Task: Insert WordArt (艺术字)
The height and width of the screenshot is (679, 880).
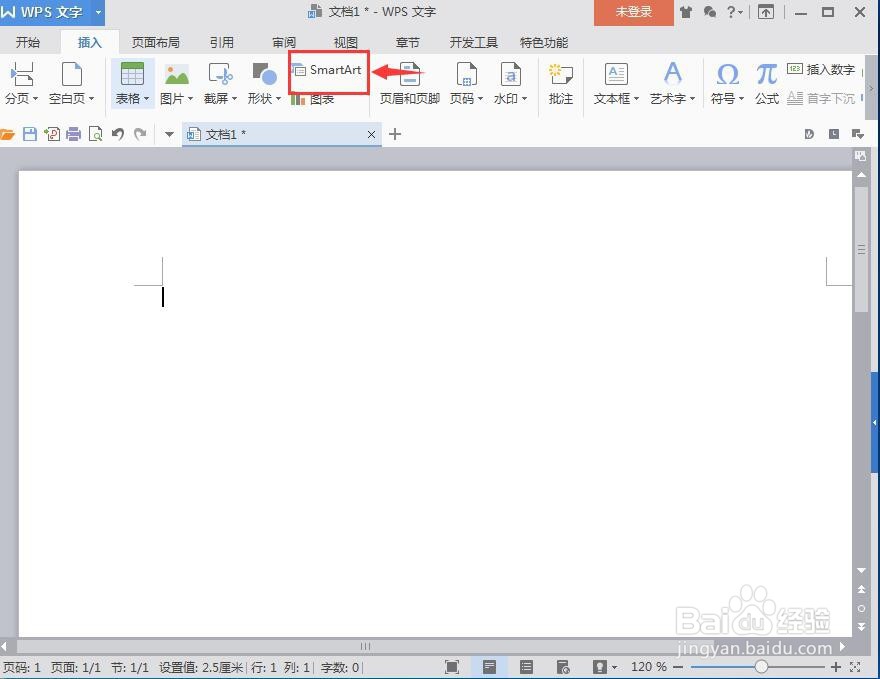Action: (672, 83)
